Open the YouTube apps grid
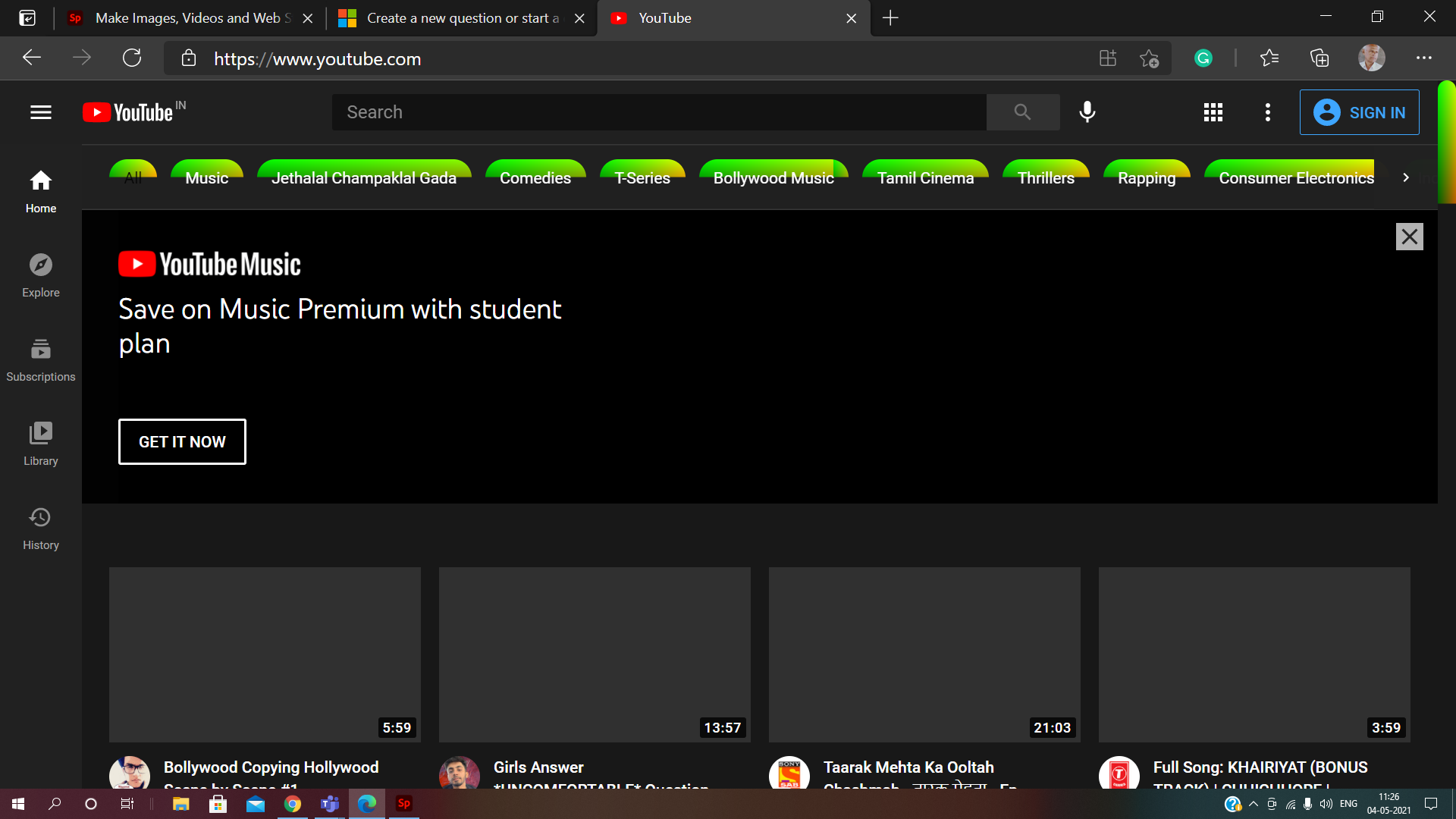Image resolution: width=1456 pixels, height=819 pixels. (x=1213, y=112)
